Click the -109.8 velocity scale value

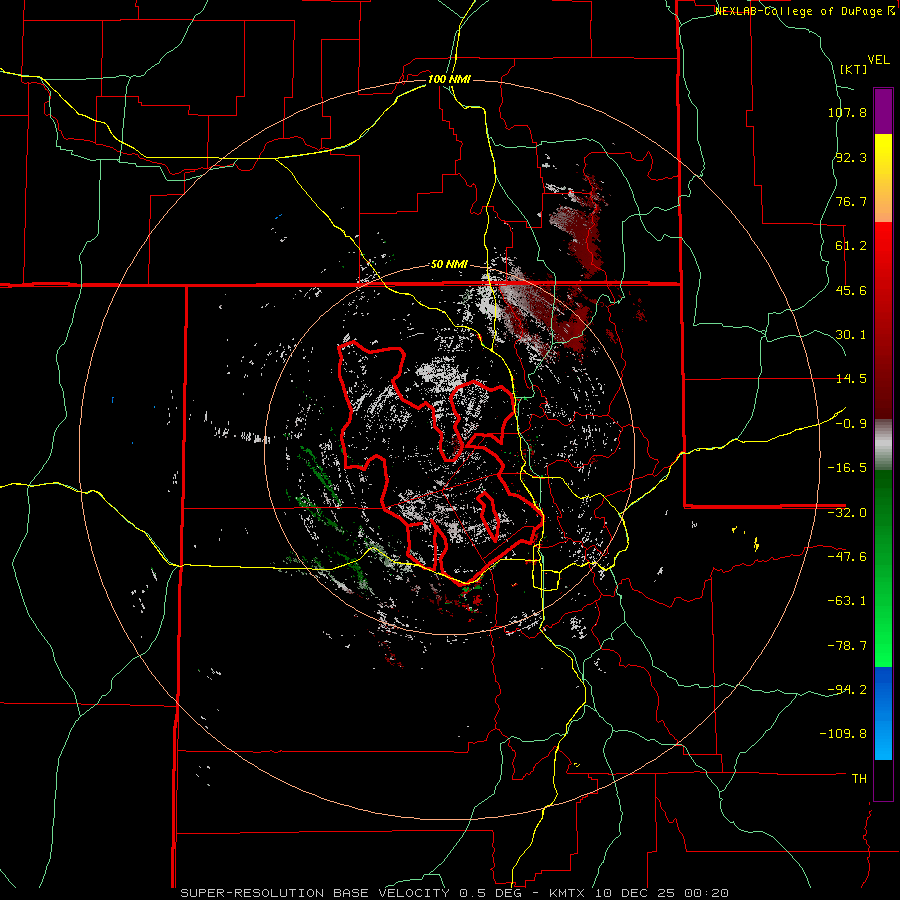(x=844, y=734)
